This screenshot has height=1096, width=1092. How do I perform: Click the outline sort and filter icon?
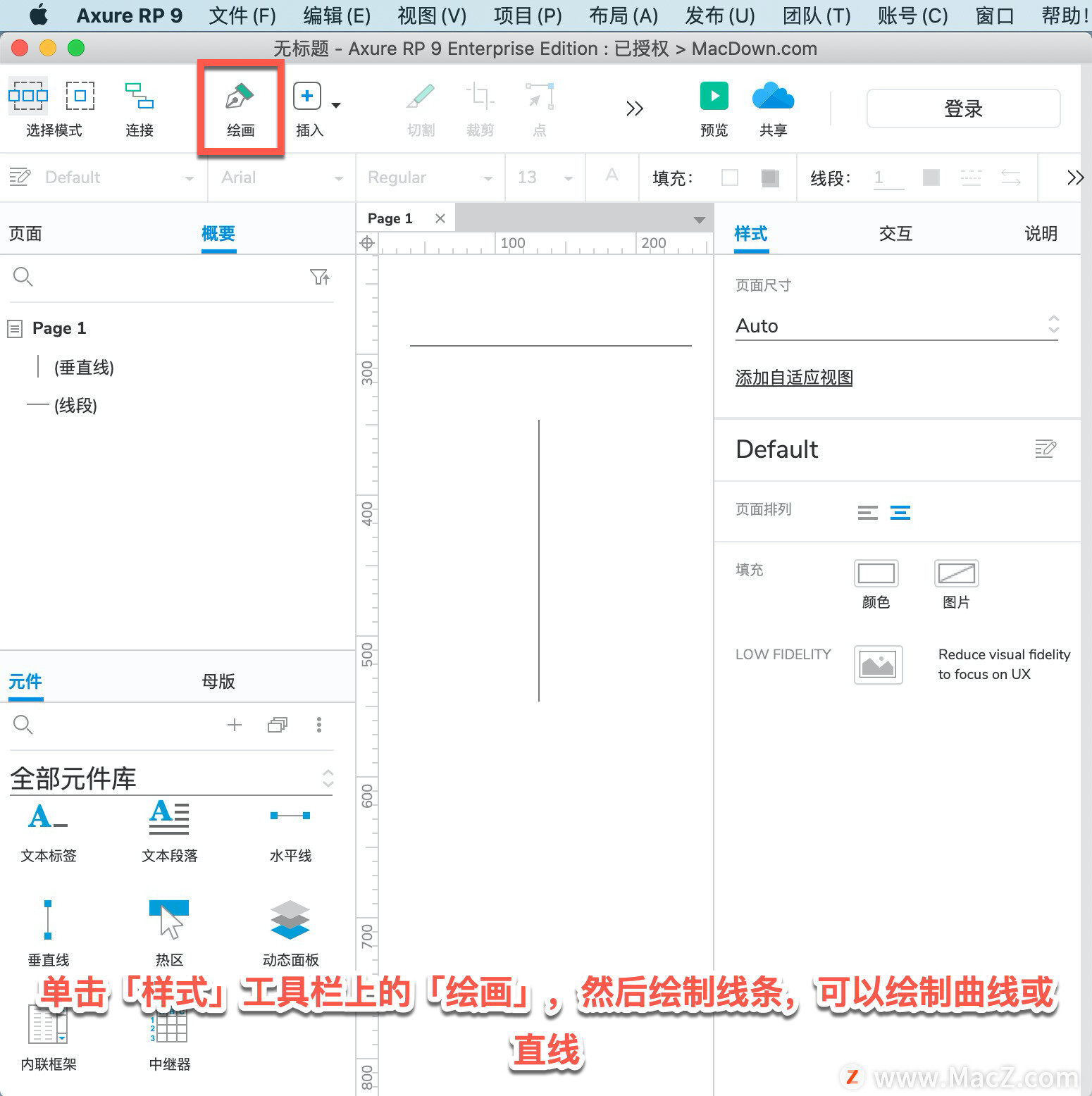[320, 277]
